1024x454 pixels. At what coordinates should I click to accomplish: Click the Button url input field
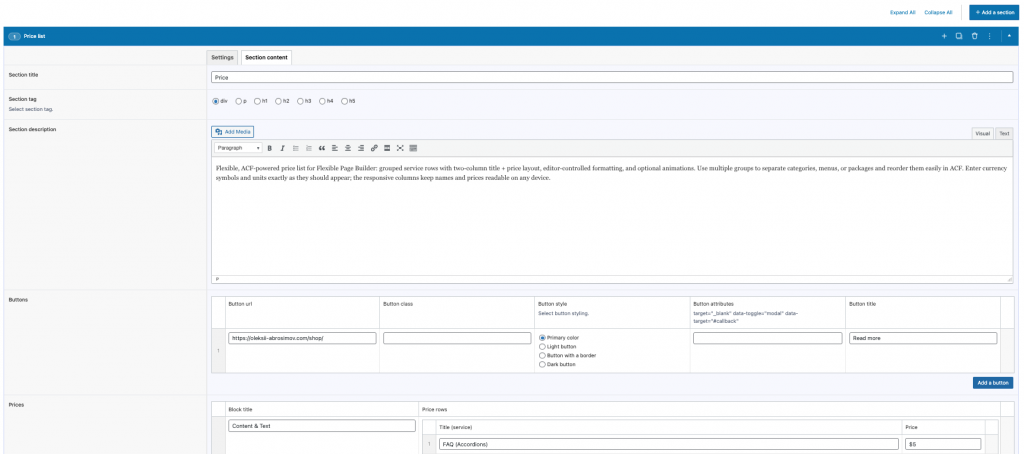(302, 338)
